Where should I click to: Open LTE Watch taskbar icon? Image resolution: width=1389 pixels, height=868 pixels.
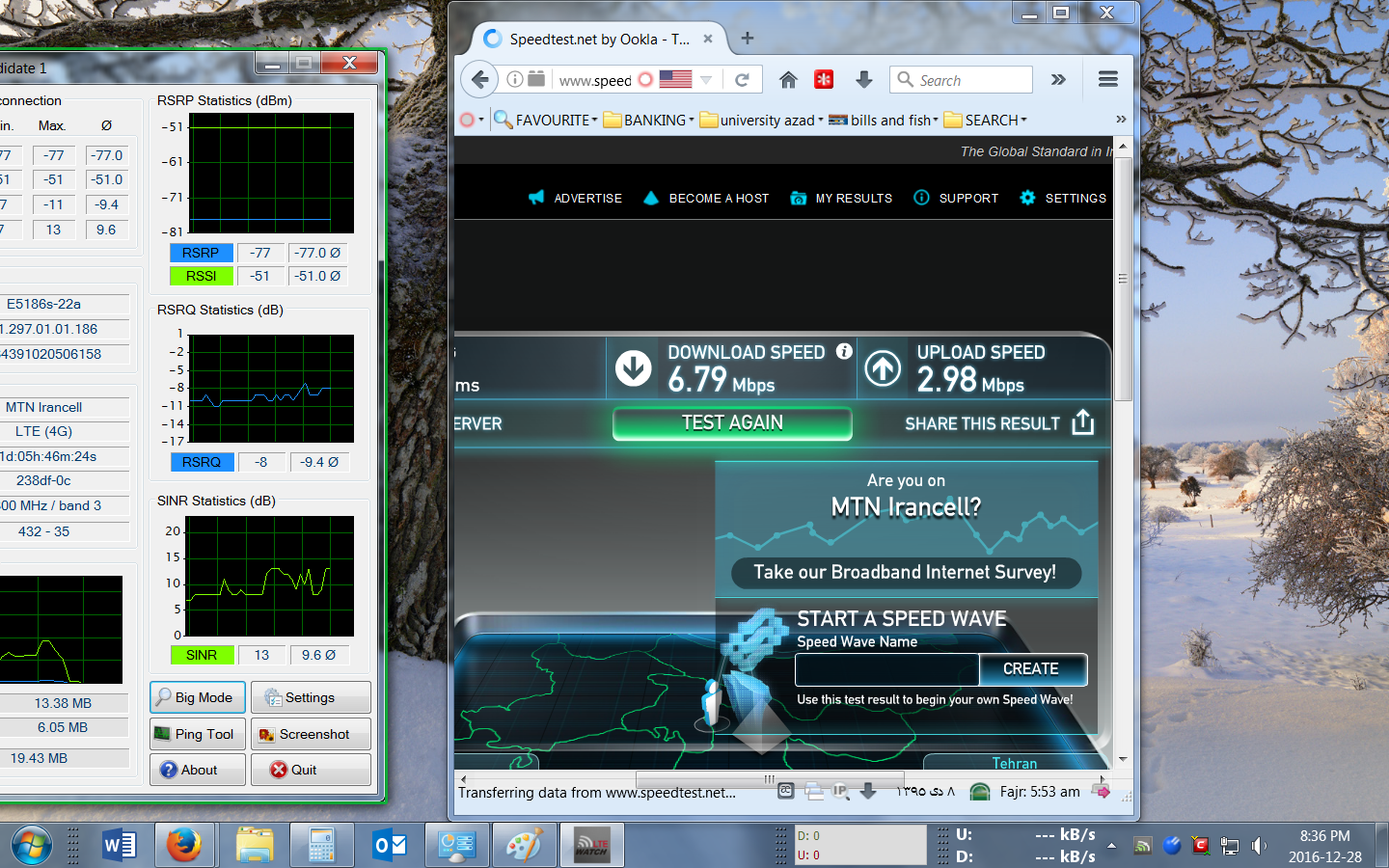(592, 846)
